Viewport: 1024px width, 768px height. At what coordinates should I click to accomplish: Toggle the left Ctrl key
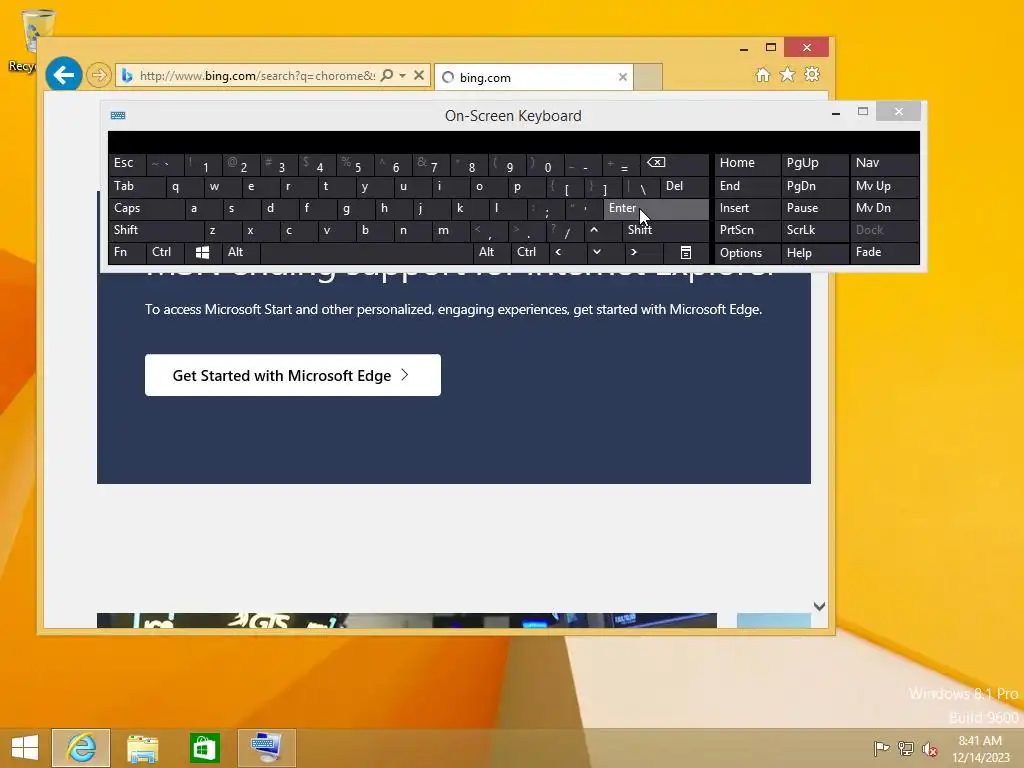[165, 252]
